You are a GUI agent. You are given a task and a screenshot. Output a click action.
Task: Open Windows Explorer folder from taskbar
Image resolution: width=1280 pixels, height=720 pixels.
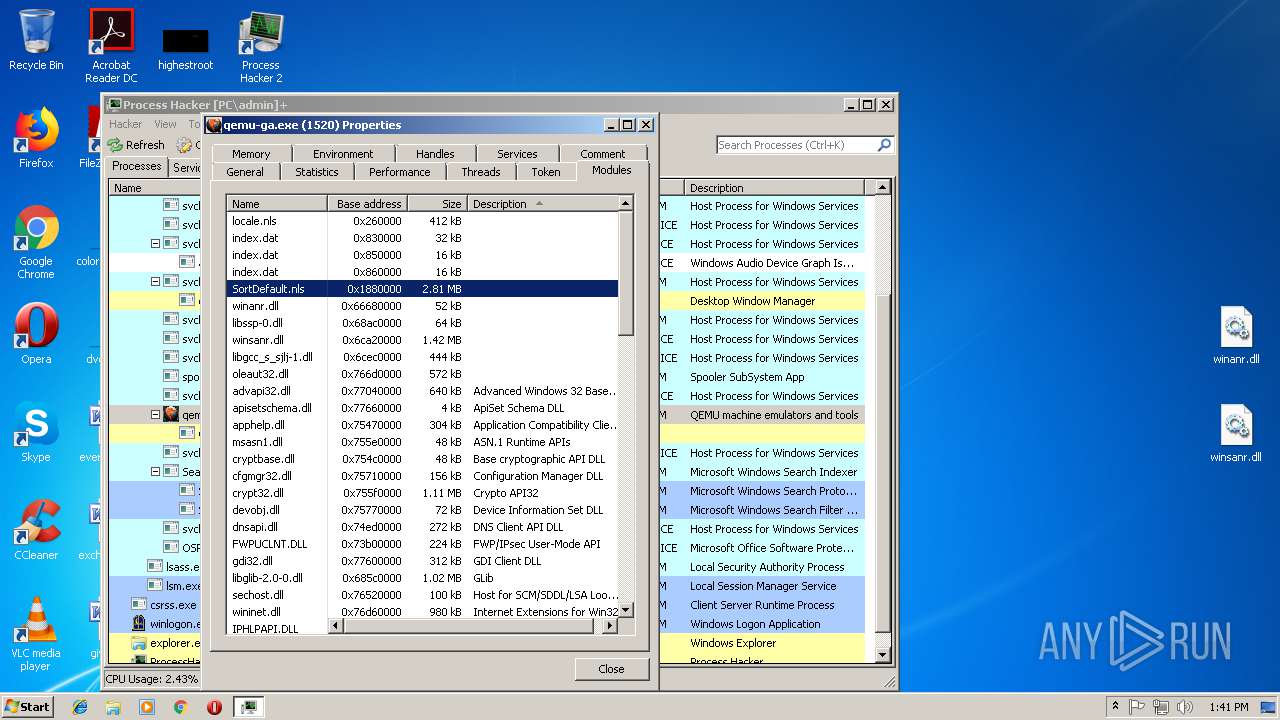pos(113,707)
